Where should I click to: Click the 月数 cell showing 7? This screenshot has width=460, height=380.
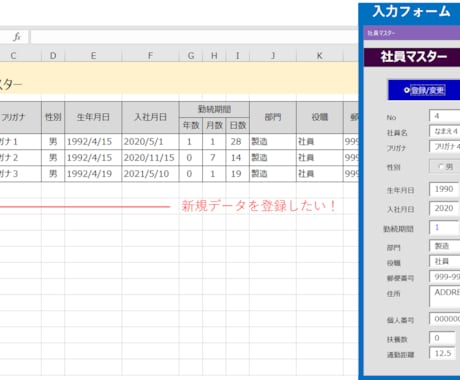click(214, 158)
